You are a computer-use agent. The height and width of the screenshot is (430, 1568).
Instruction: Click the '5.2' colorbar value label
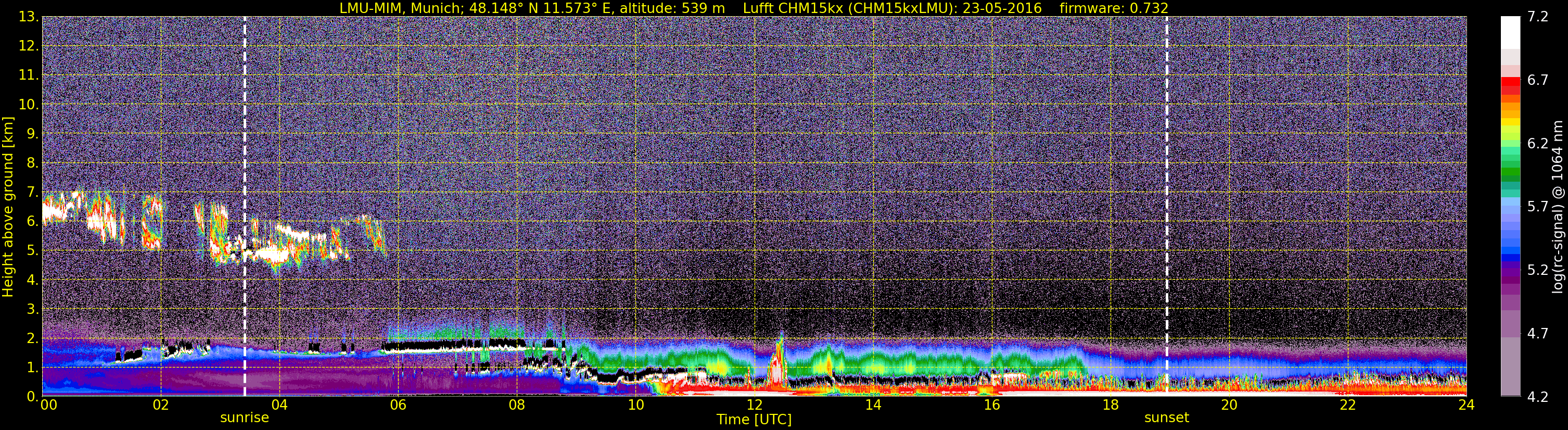pos(1538,270)
